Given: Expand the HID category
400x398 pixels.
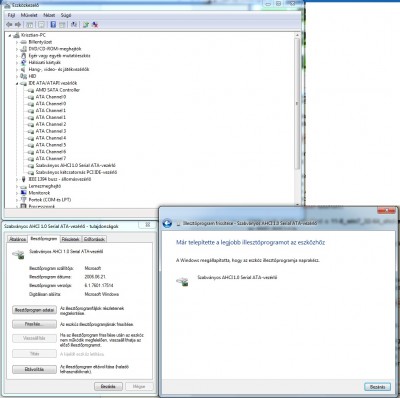Looking at the screenshot, I should pyautogui.click(x=17, y=76).
